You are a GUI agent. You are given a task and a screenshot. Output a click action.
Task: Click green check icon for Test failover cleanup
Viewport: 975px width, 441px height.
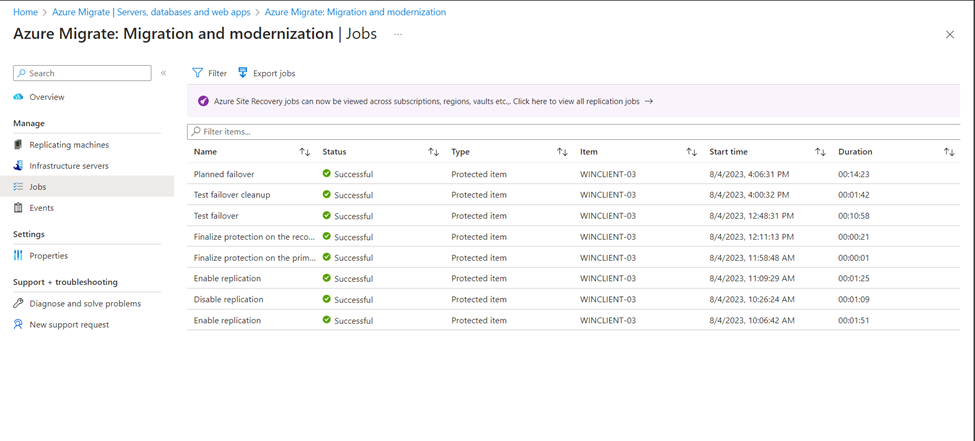(x=326, y=195)
